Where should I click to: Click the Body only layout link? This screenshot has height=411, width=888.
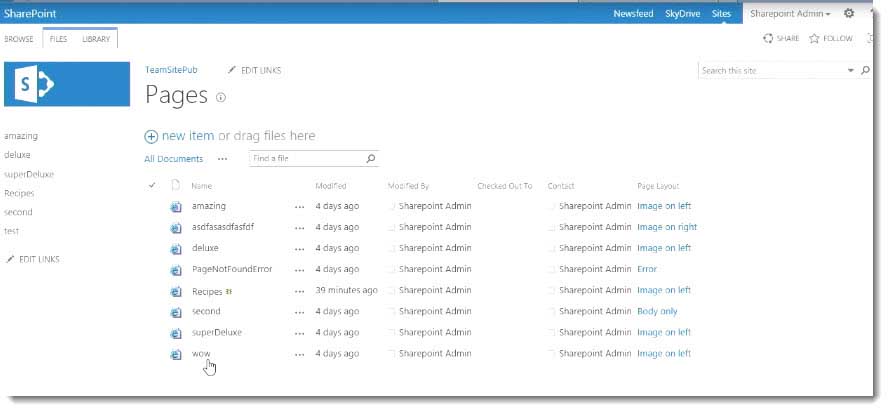(657, 311)
